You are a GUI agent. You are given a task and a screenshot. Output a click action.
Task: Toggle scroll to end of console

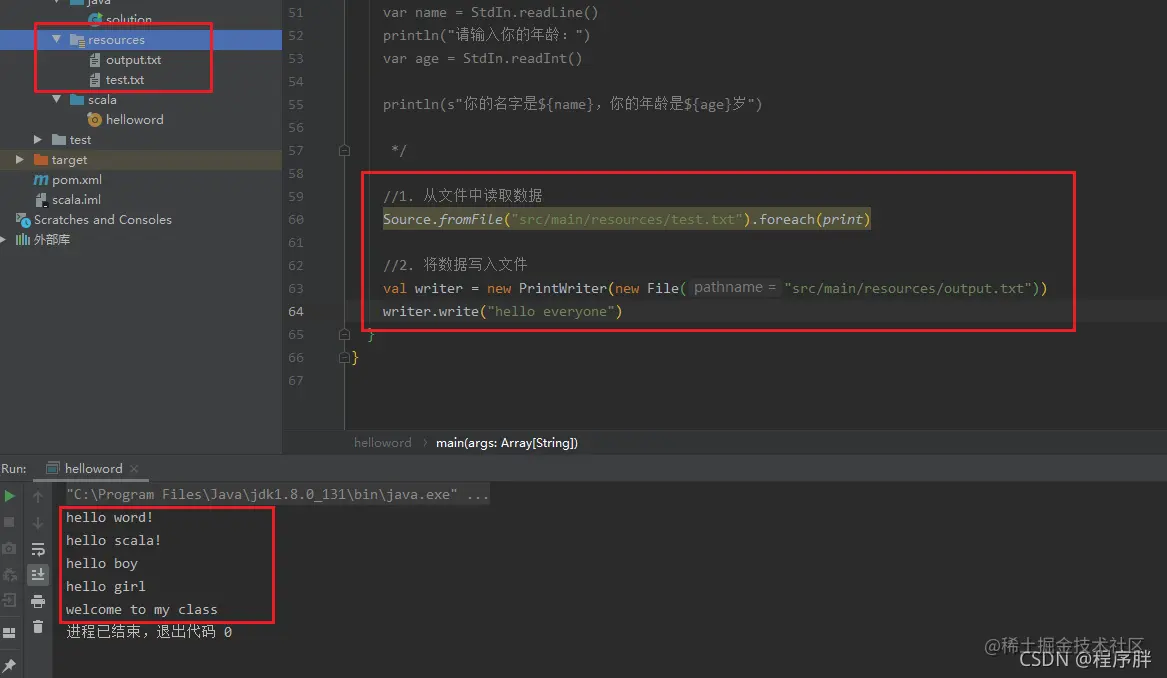(x=38, y=575)
